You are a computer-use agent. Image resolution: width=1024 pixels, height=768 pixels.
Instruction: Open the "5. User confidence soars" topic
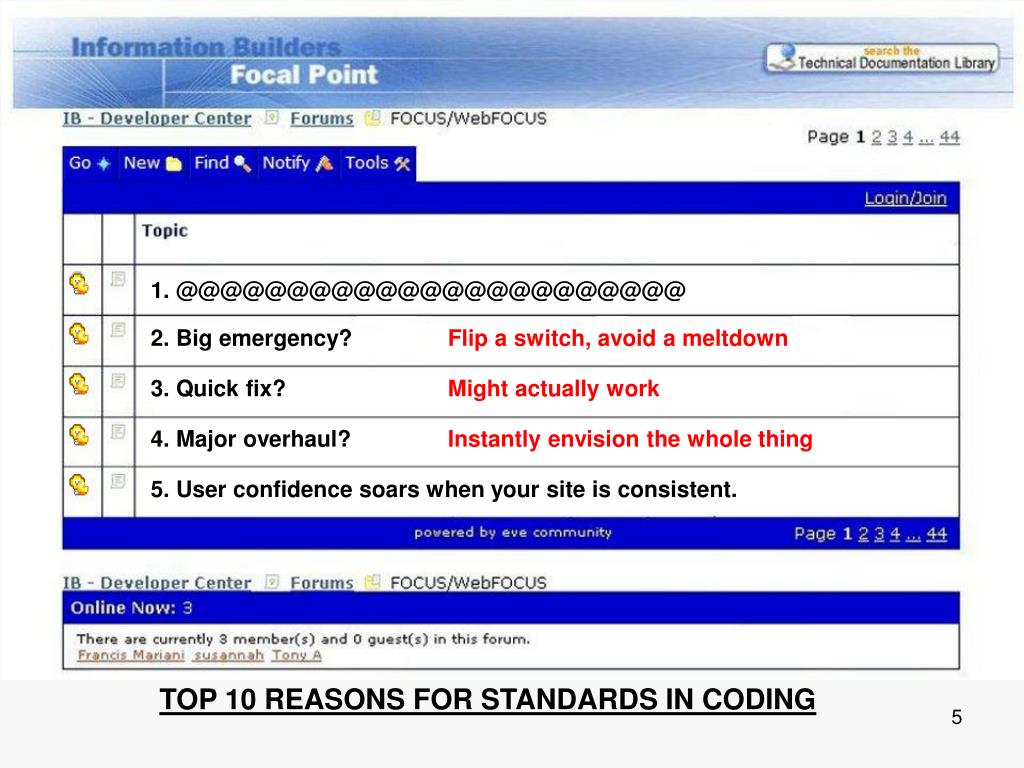[x=443, y=489]
